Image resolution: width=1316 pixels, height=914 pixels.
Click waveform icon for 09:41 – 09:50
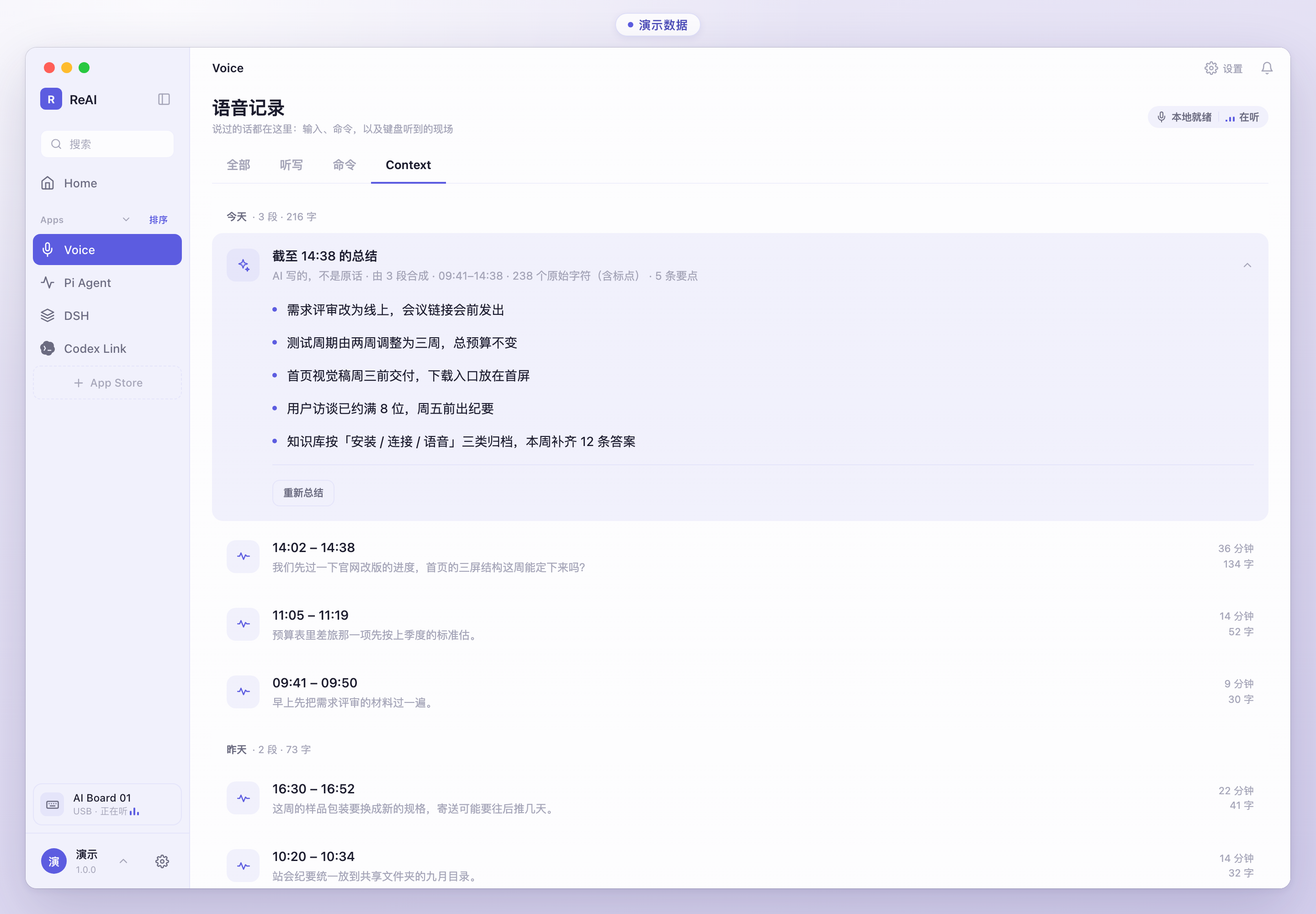pyautogui.click(x=244, y=692)
